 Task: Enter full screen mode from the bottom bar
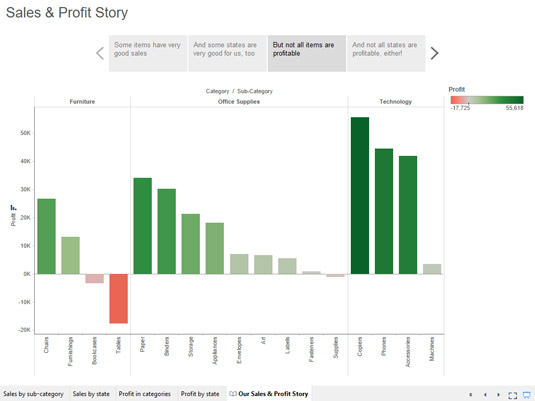coord(512,395)
